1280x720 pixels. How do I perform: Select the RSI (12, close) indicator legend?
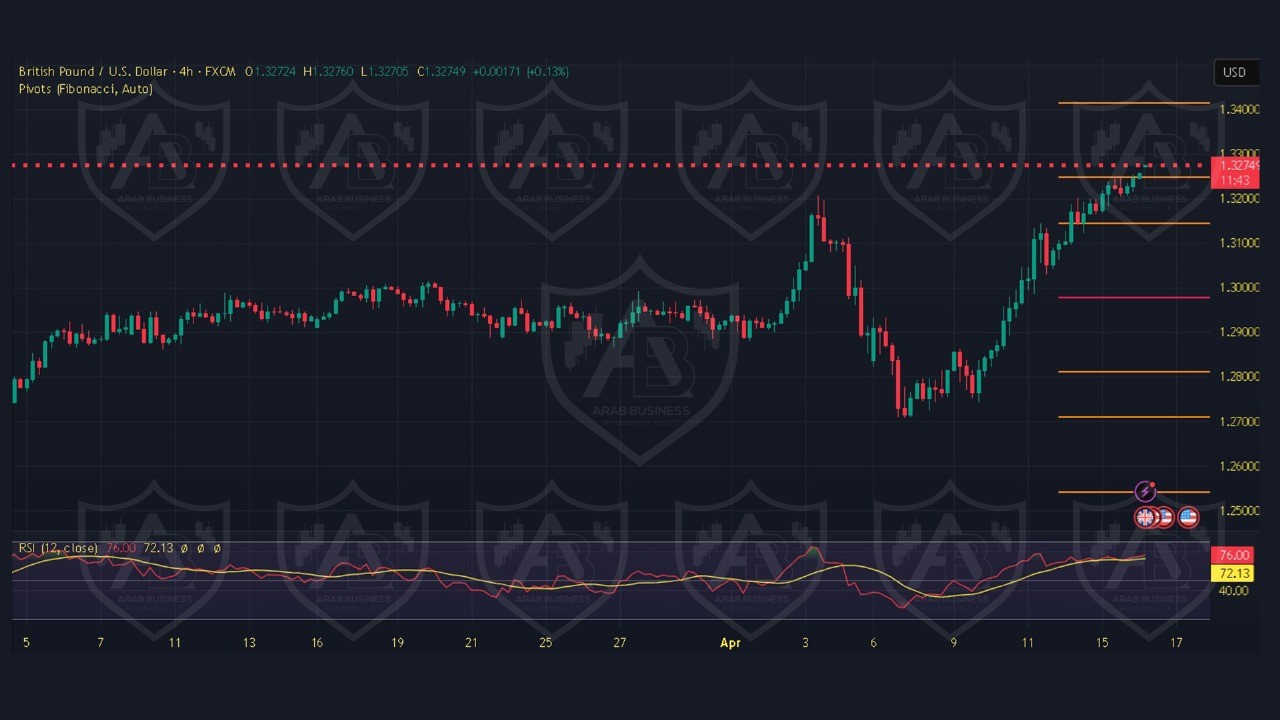tap(58, 548)
